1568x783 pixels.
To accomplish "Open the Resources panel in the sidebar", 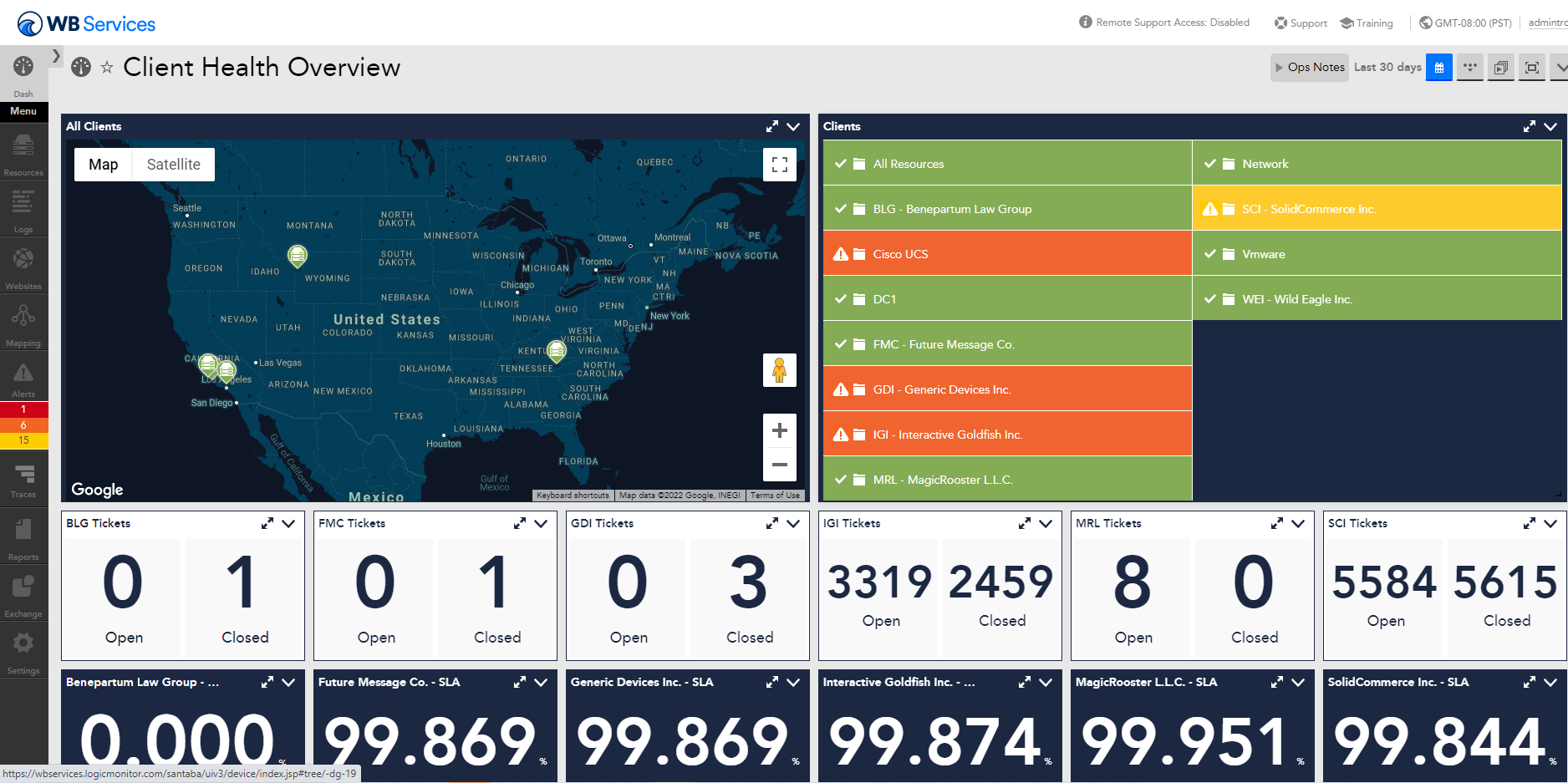I will (23, 150).
